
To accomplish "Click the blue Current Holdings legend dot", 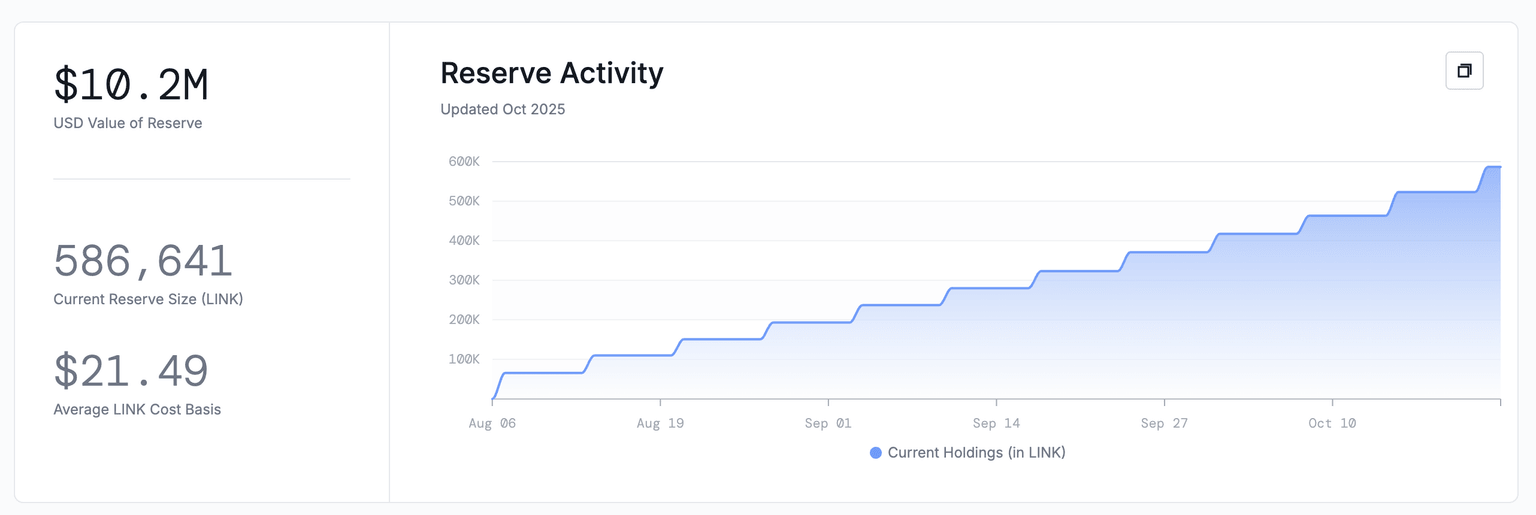I will pos(876,453).
